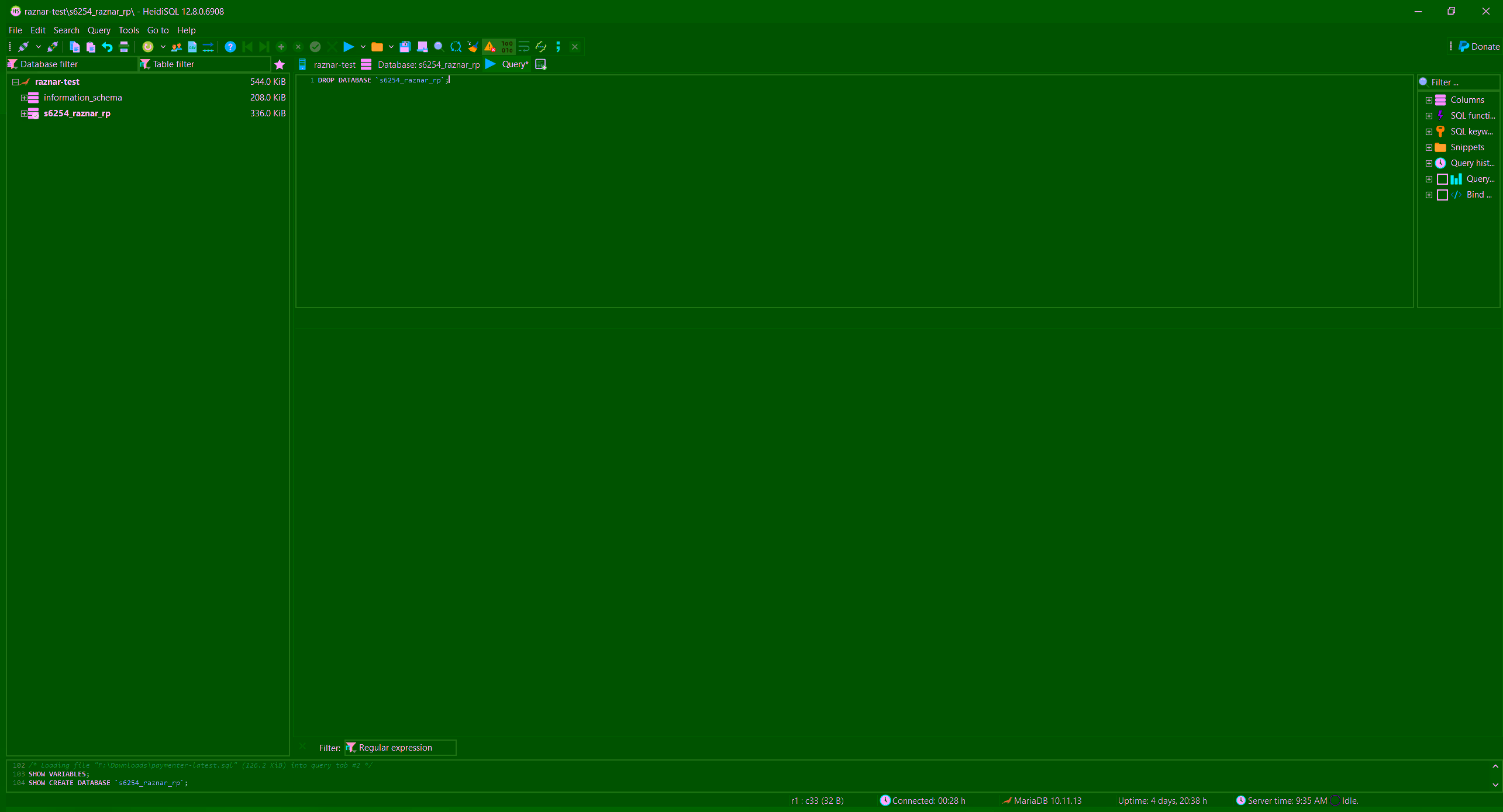This screenshot has width=1503, height=812.
Task: Click the paste icon in toolbar
Action: [91, 47]
